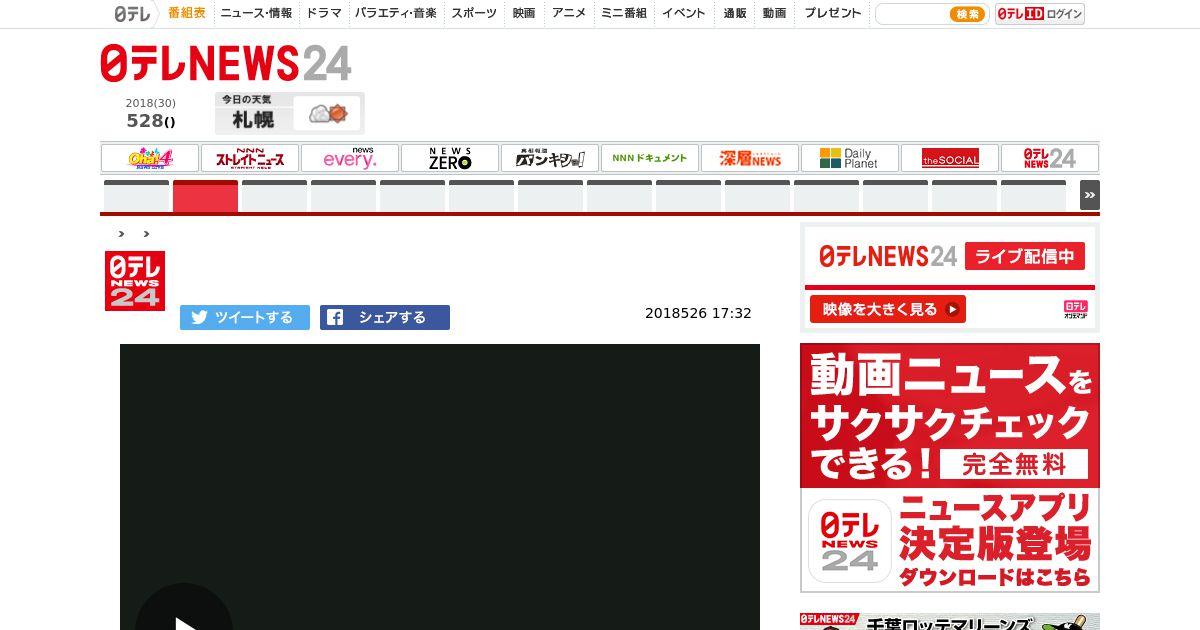This screenshot has height=630, width=1200.
Task: Click 日テレID ログイン button
Action: click(1040, 14)
